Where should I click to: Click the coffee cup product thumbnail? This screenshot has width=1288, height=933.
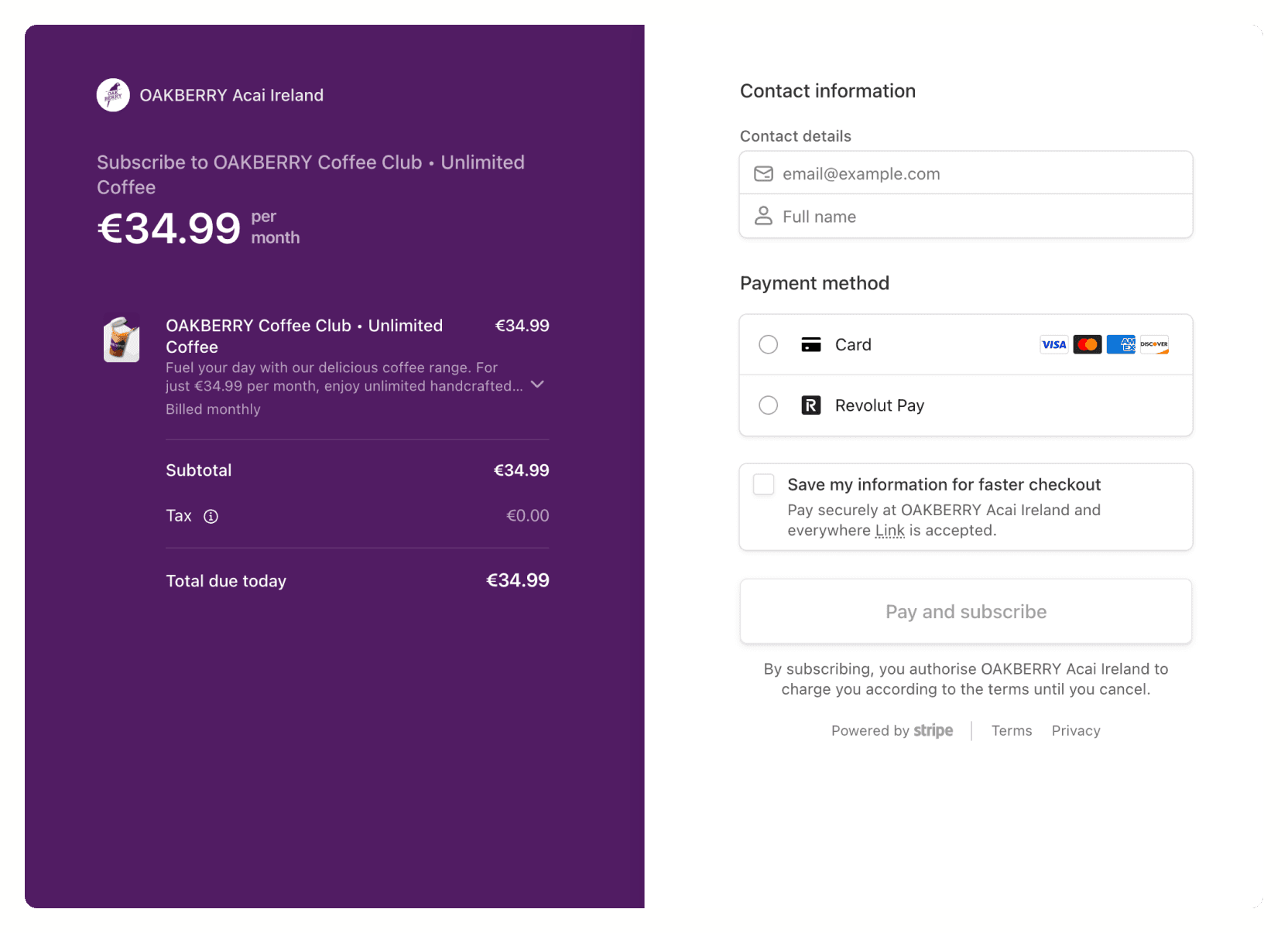tap(122, 340)
